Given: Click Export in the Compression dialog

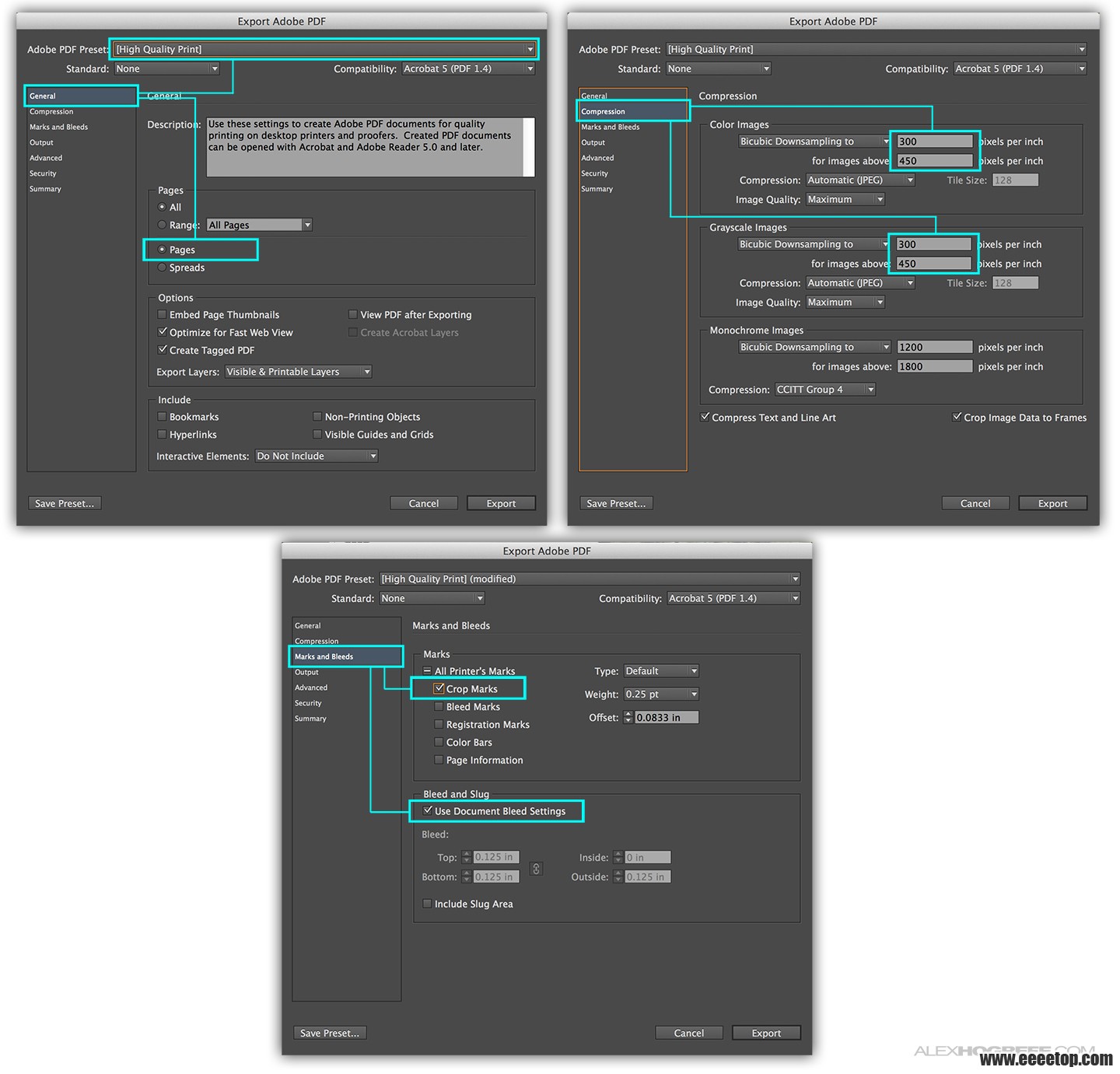Looking at the screenshot, I should (1052, 503).
